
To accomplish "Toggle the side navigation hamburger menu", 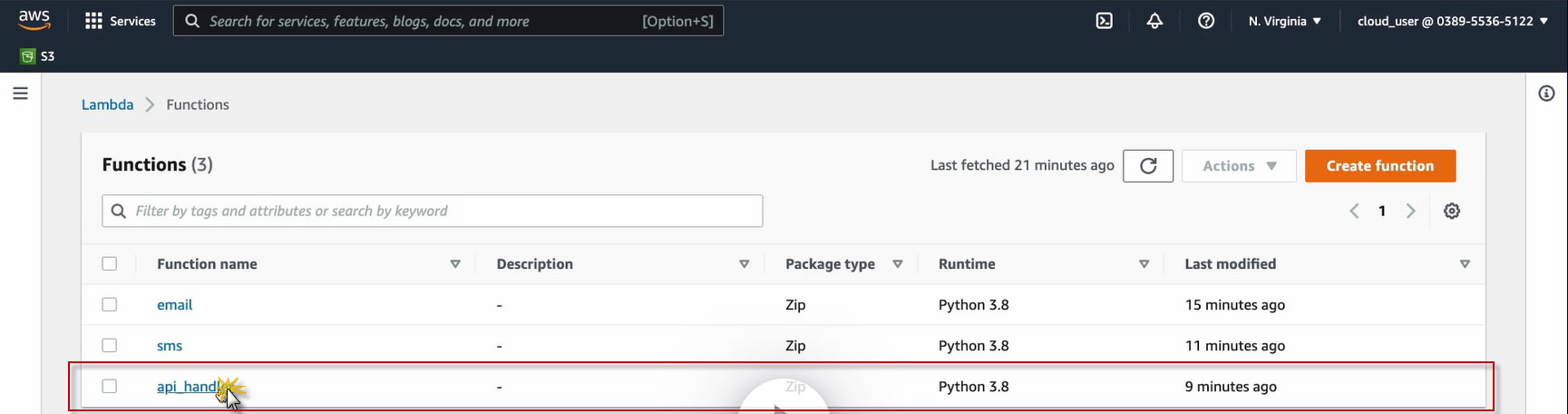I will click(x=20, y=94).
